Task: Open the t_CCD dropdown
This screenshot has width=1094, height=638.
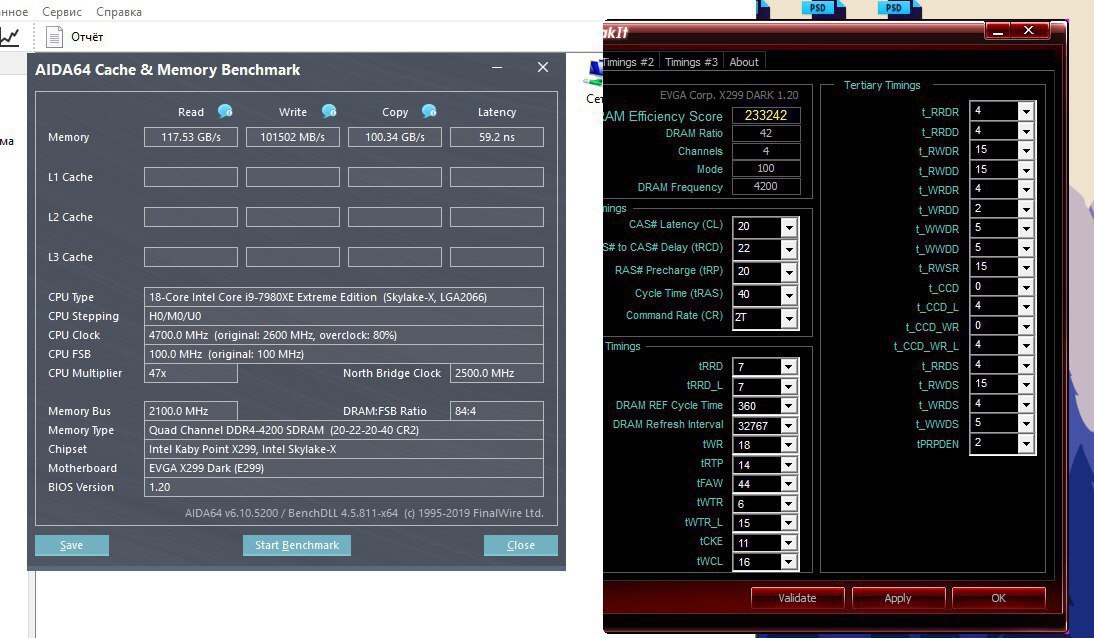Action: [1026, 287]
